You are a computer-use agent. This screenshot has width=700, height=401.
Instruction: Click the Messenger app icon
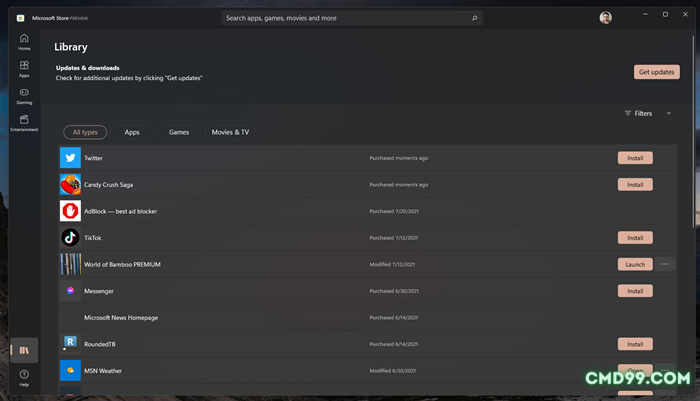70,291
